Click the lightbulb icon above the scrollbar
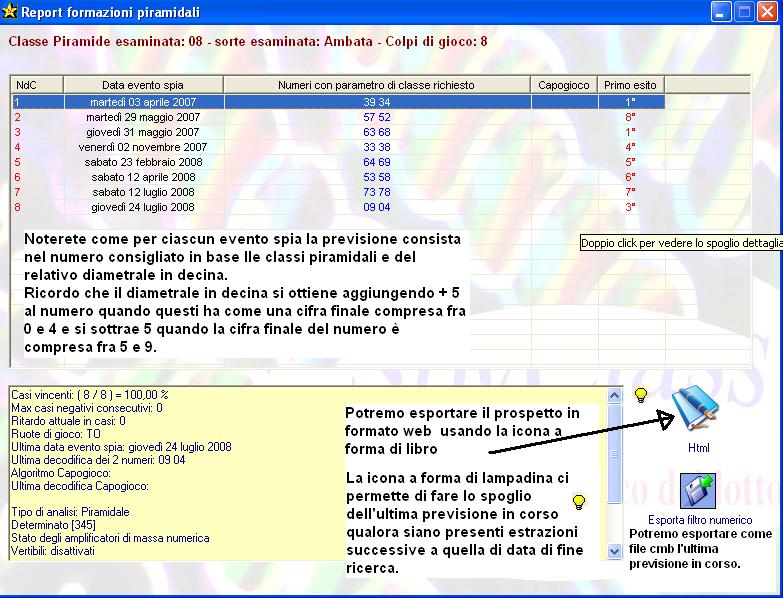783x598 pixels. tap(641, 395)
